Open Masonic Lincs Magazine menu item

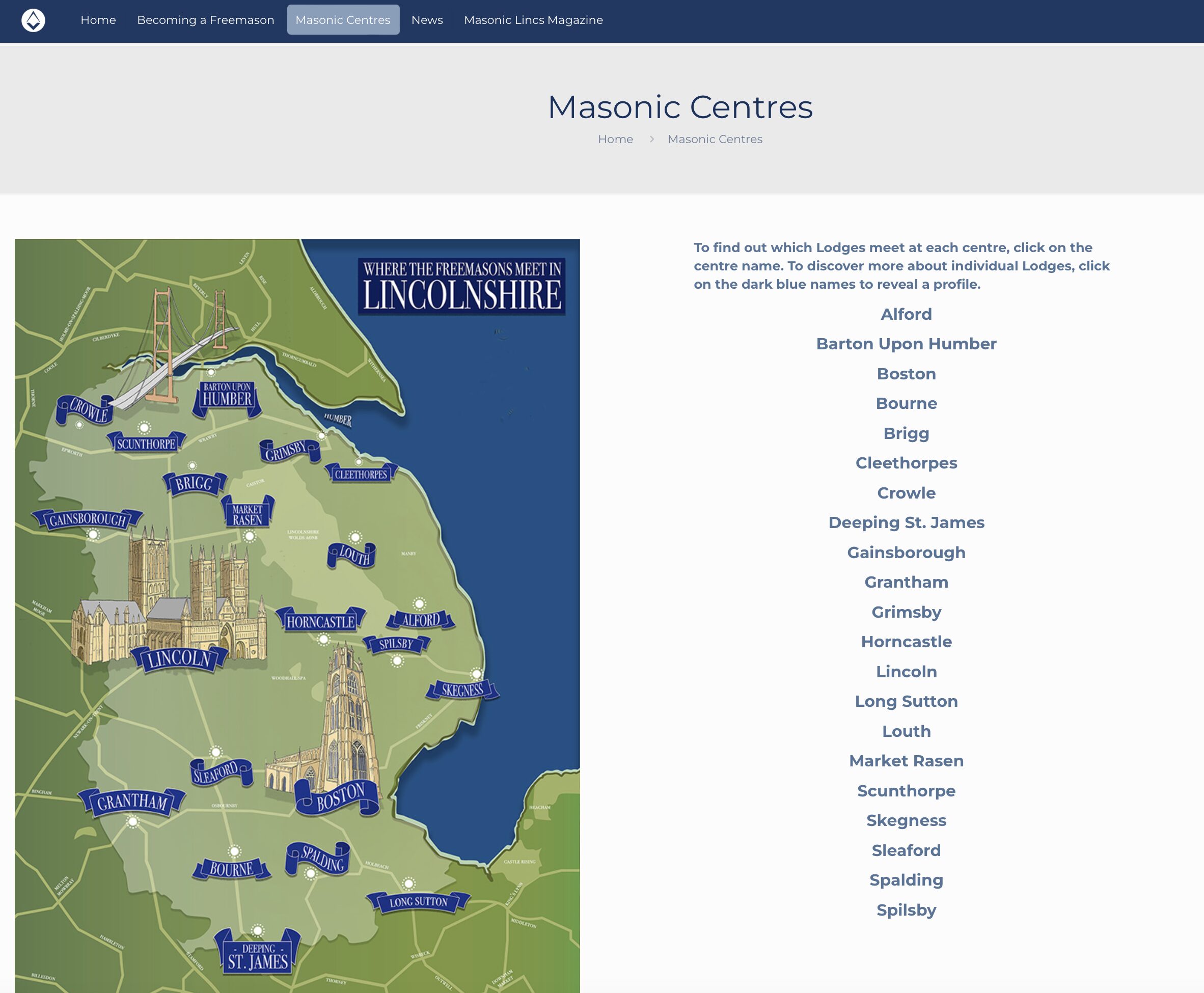click(x=533, y=20)
